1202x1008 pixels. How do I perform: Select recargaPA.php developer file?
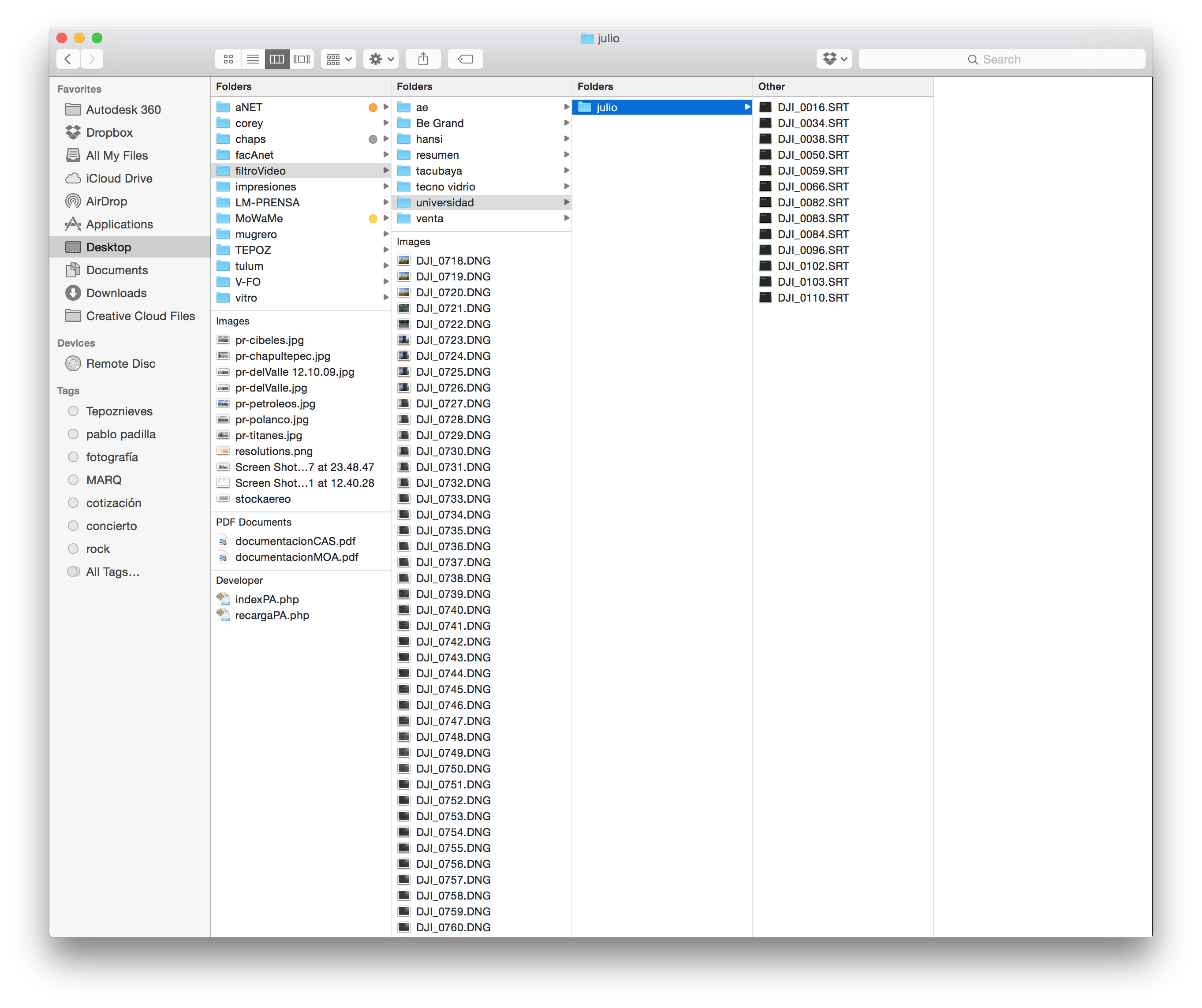click(301, 615)
